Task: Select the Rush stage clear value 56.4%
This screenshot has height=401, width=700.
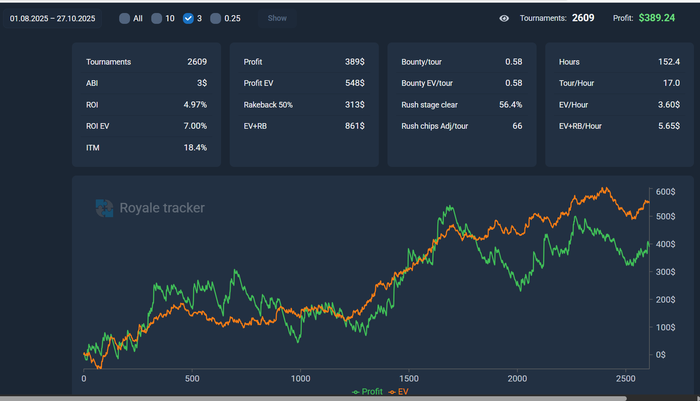Action: click(x=510, y=104)
